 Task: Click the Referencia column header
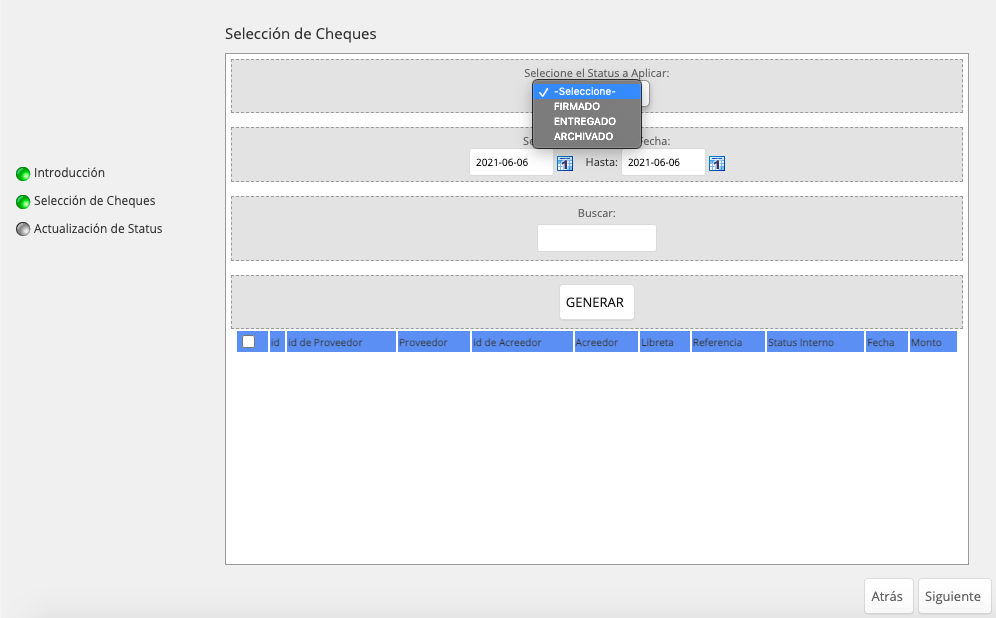tap(728, 342)
